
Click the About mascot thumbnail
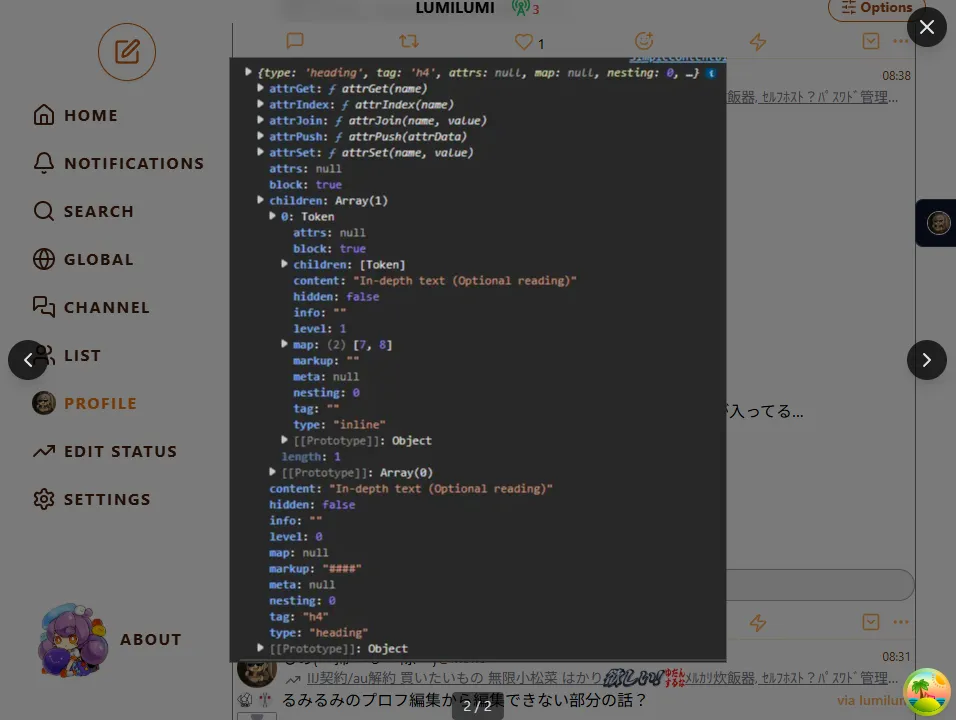[72, 640]
